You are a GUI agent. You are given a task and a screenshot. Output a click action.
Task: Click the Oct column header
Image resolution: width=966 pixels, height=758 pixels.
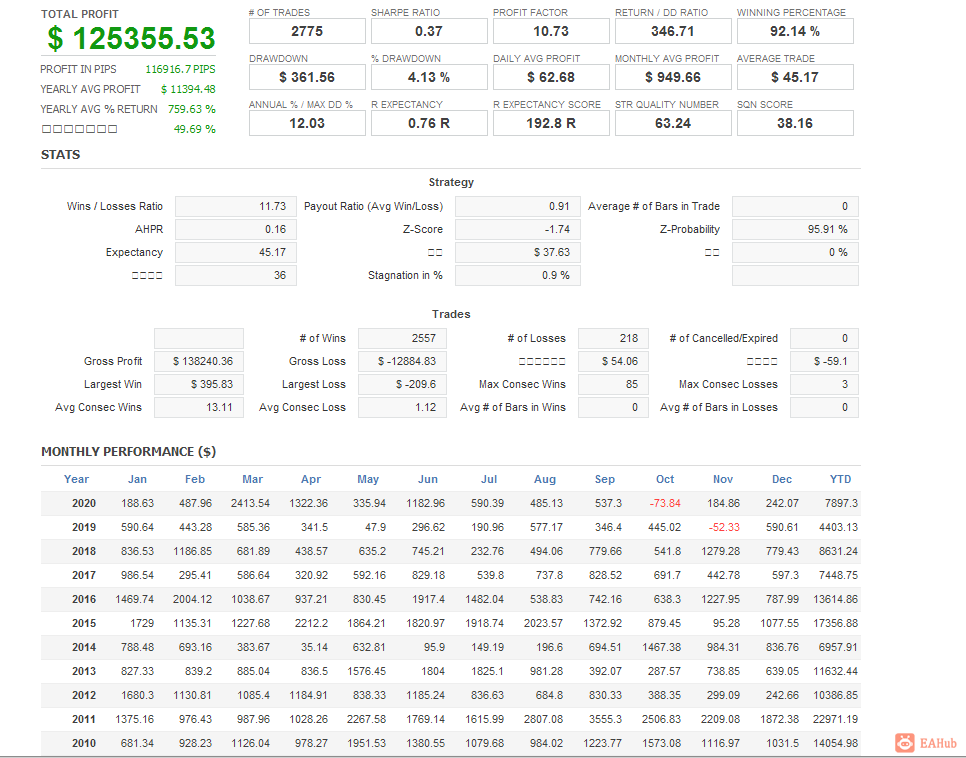point(665,479)
